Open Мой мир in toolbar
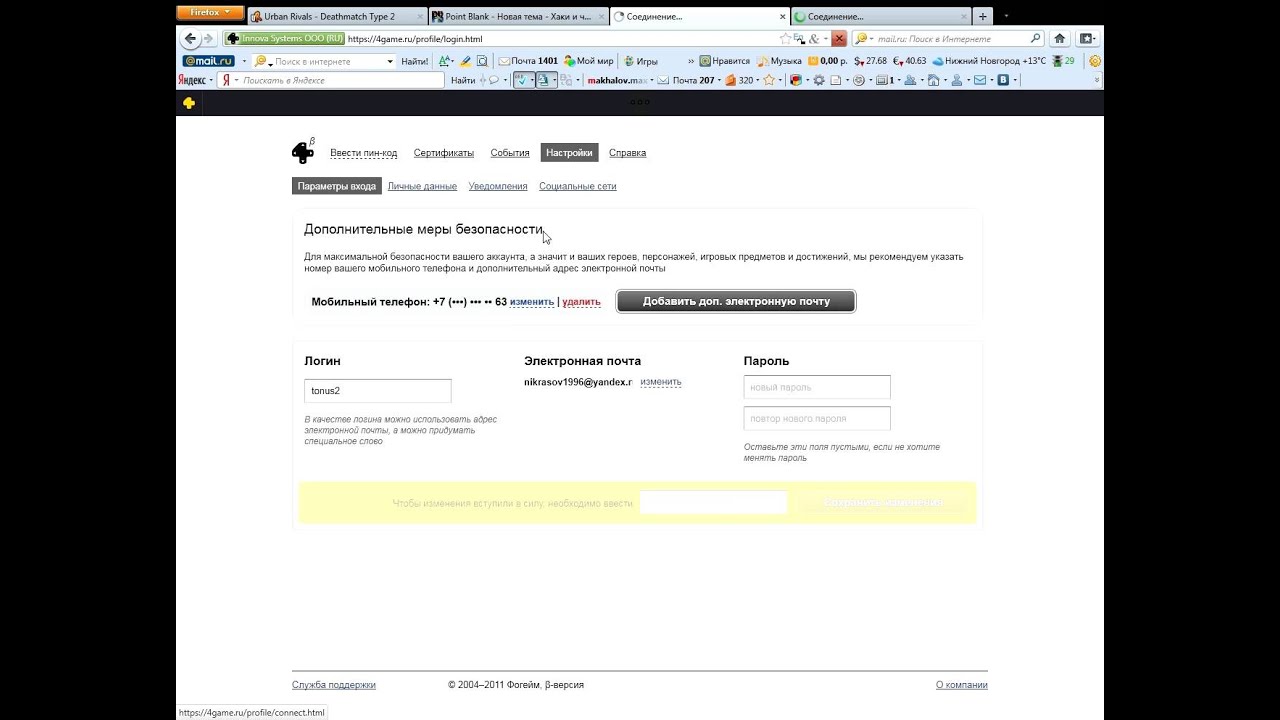Screen dimensions: 1280x720 589,61
